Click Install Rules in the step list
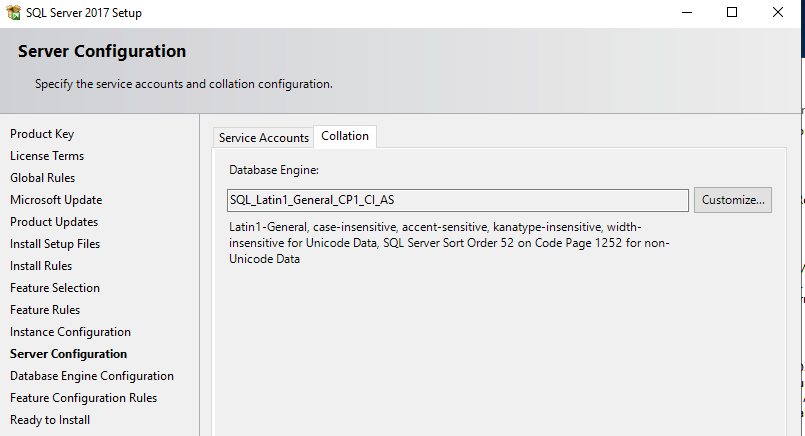The height and width of the screenshot is (436, 805). click(41, 266)
